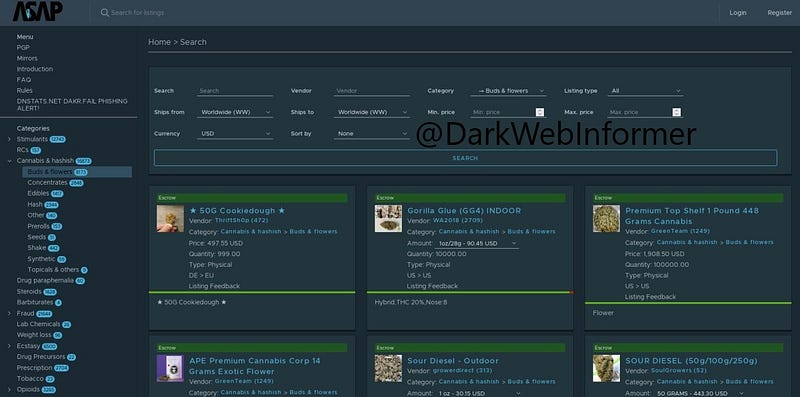Open the FAQ menu entry

(x=23, y=80)
